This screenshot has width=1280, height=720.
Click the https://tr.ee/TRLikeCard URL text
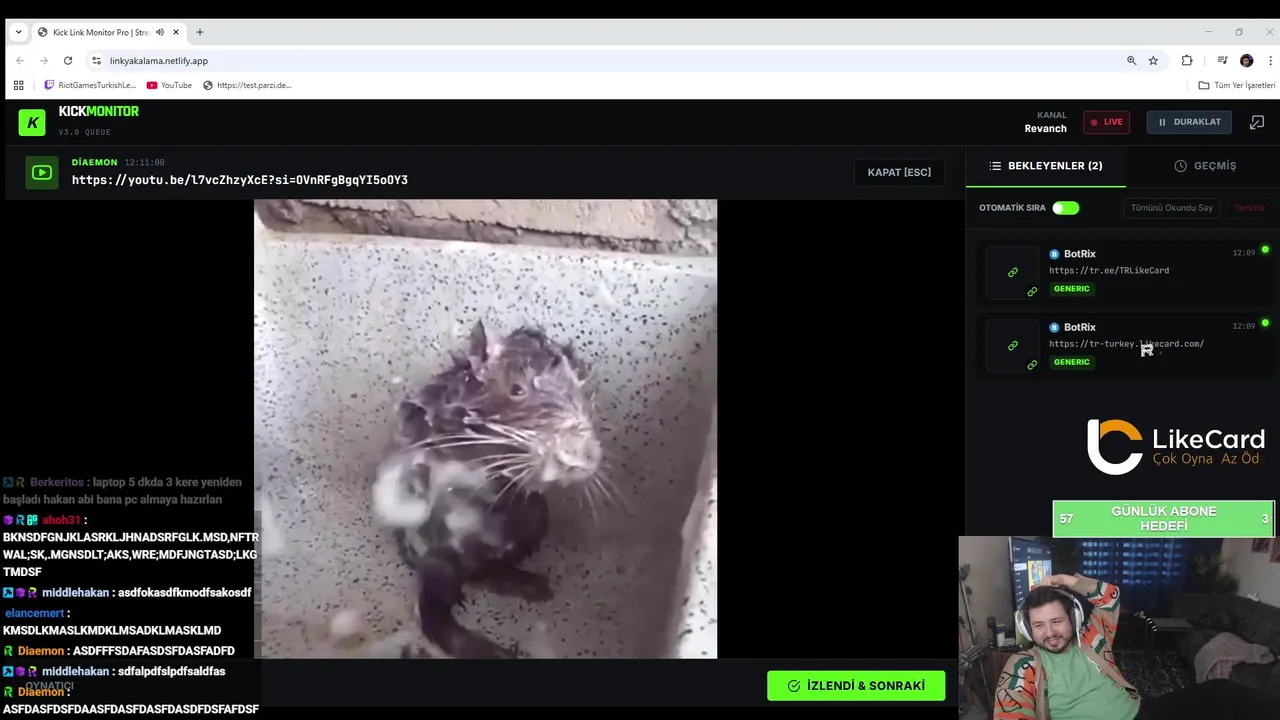[1109, 270]
